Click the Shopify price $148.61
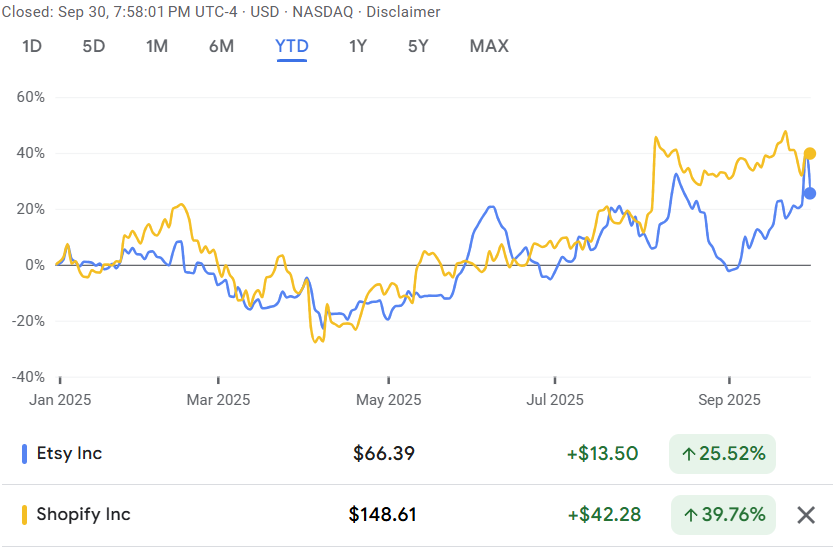 383,515
